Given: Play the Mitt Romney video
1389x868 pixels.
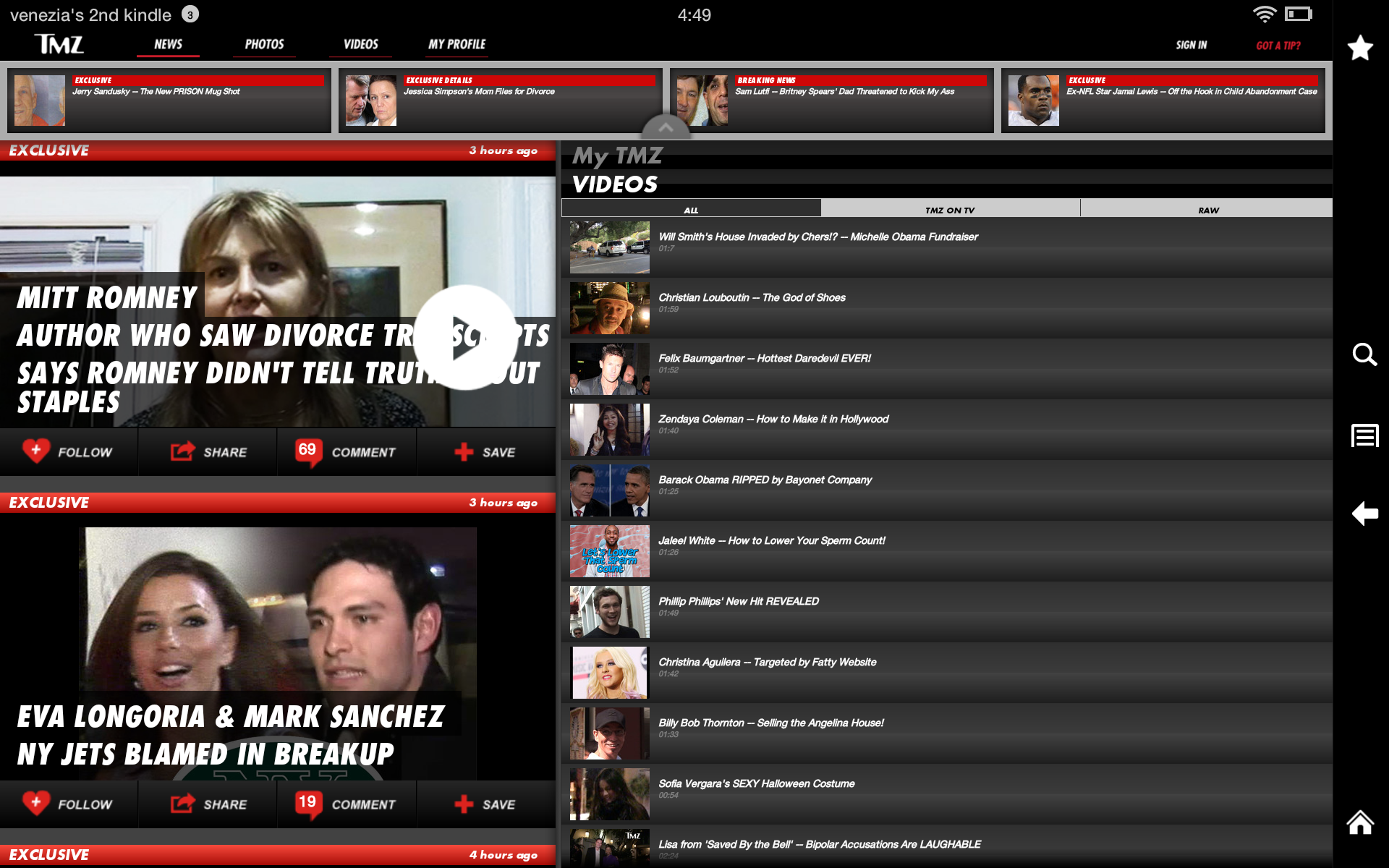Looking at the screenshot, I should click(465, 338).
